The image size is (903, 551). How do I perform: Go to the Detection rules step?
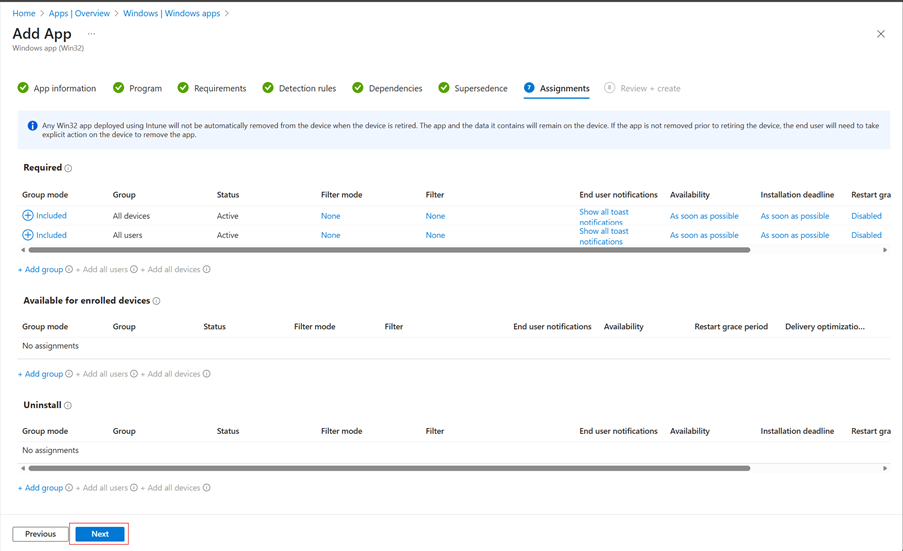click(299, 88)
